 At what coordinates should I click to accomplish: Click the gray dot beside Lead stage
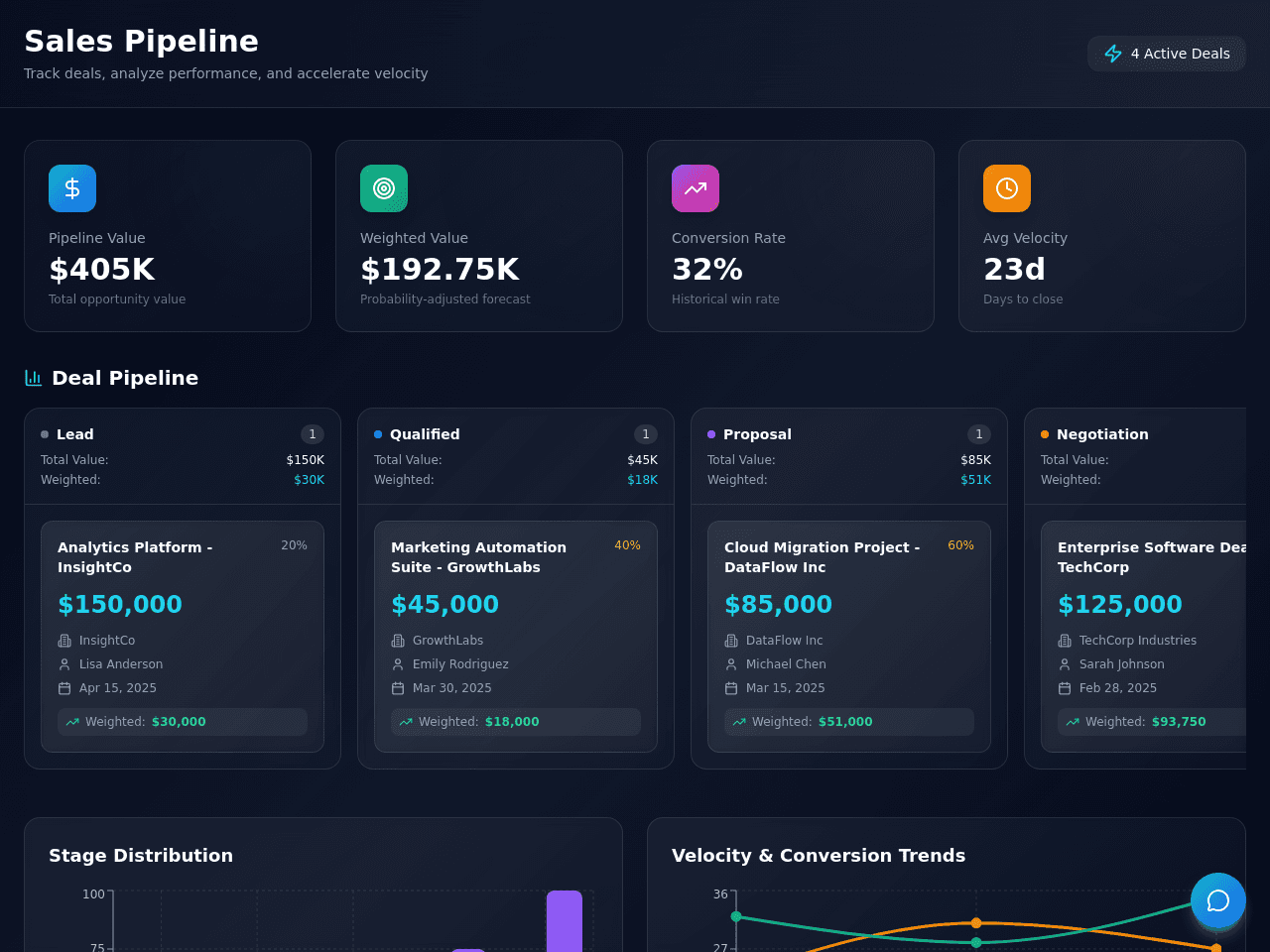click(x=45, y=434)
